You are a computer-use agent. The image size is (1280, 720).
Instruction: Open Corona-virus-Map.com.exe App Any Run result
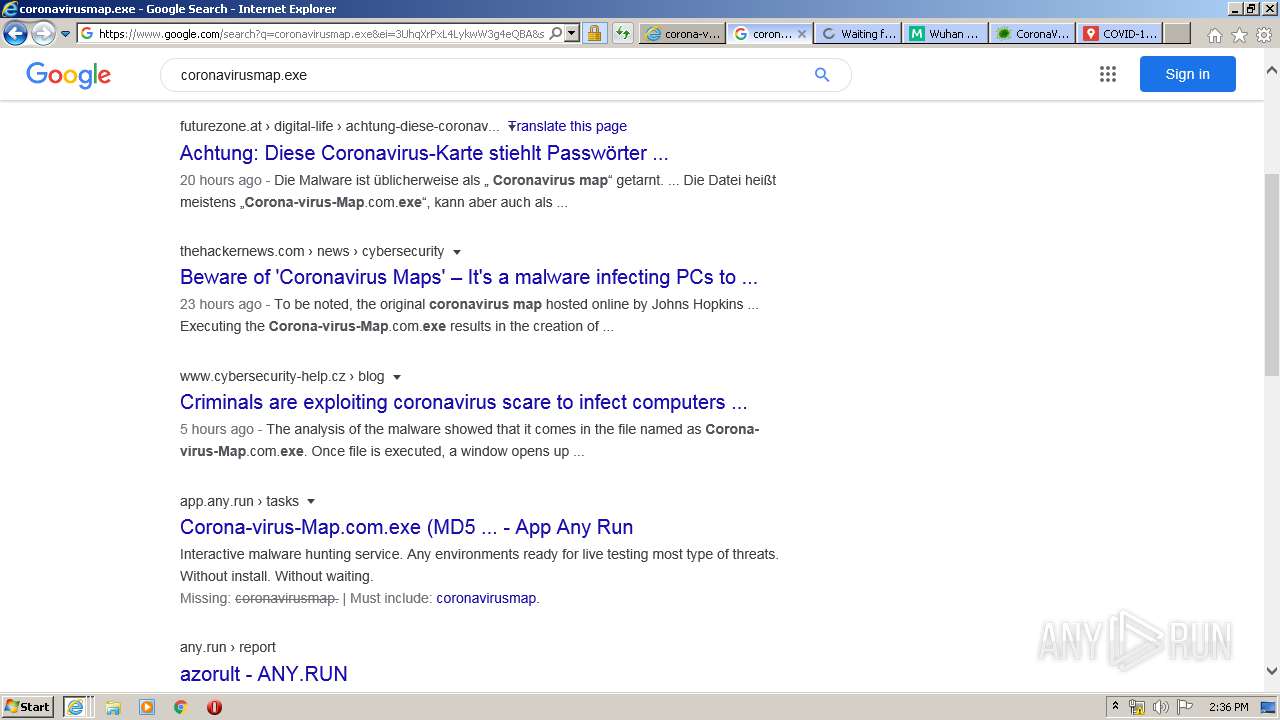coord(406,527)
